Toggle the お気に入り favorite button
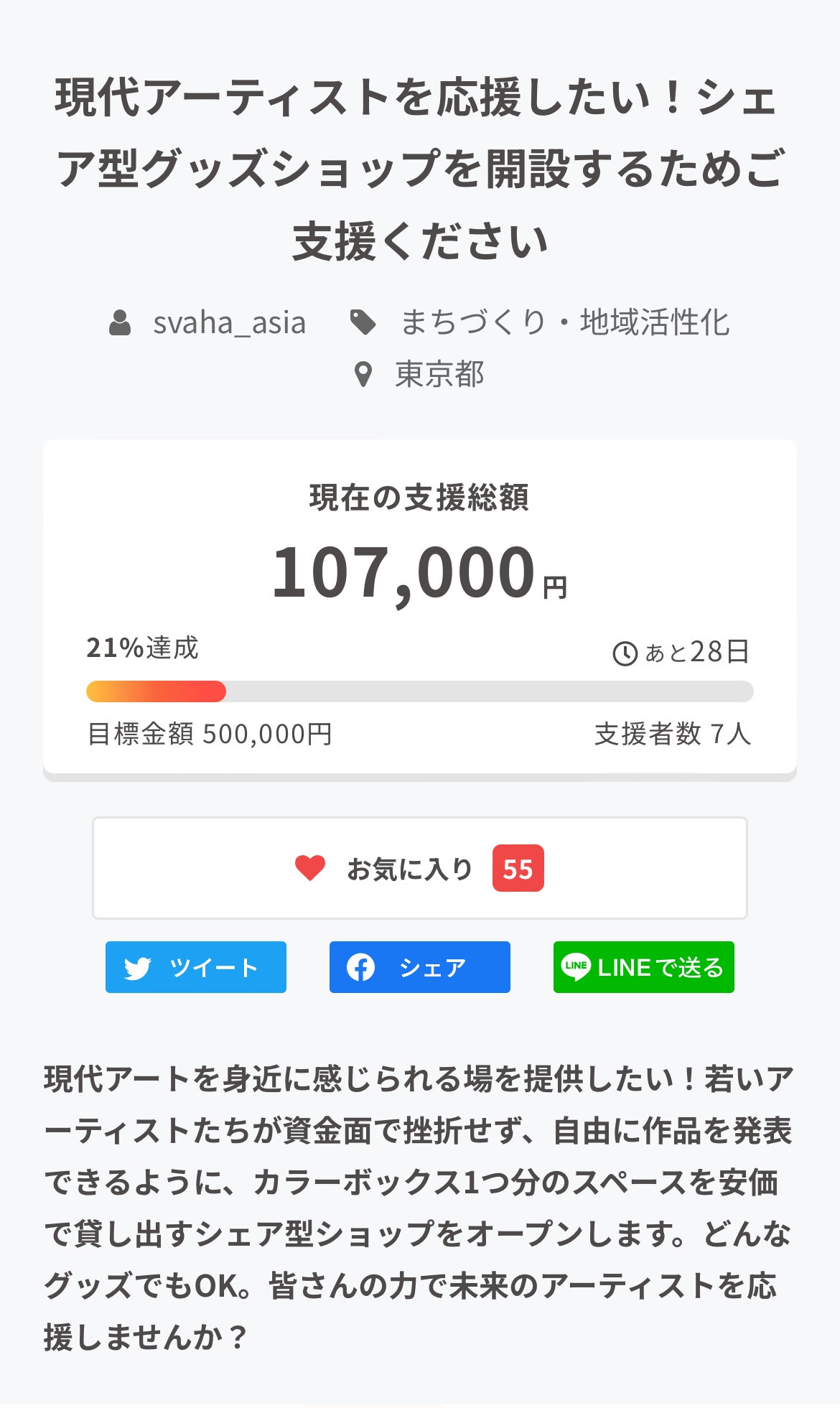 pyautogui.click(x=419, y=868)
